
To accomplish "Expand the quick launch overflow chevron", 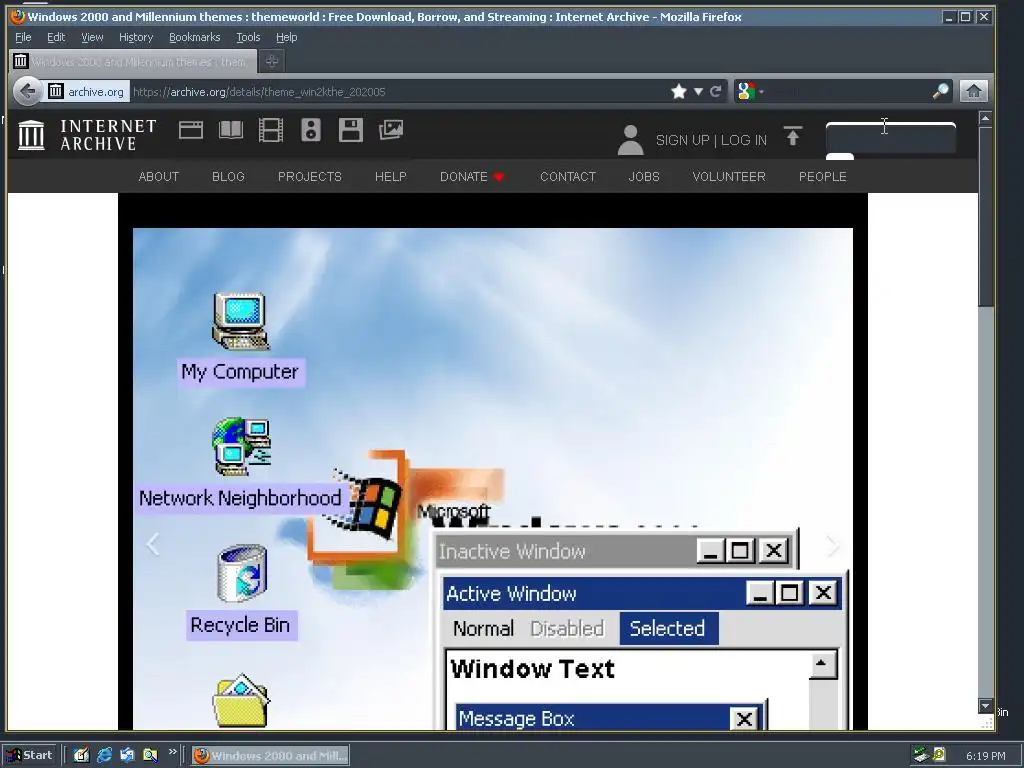I will (172, 752).
